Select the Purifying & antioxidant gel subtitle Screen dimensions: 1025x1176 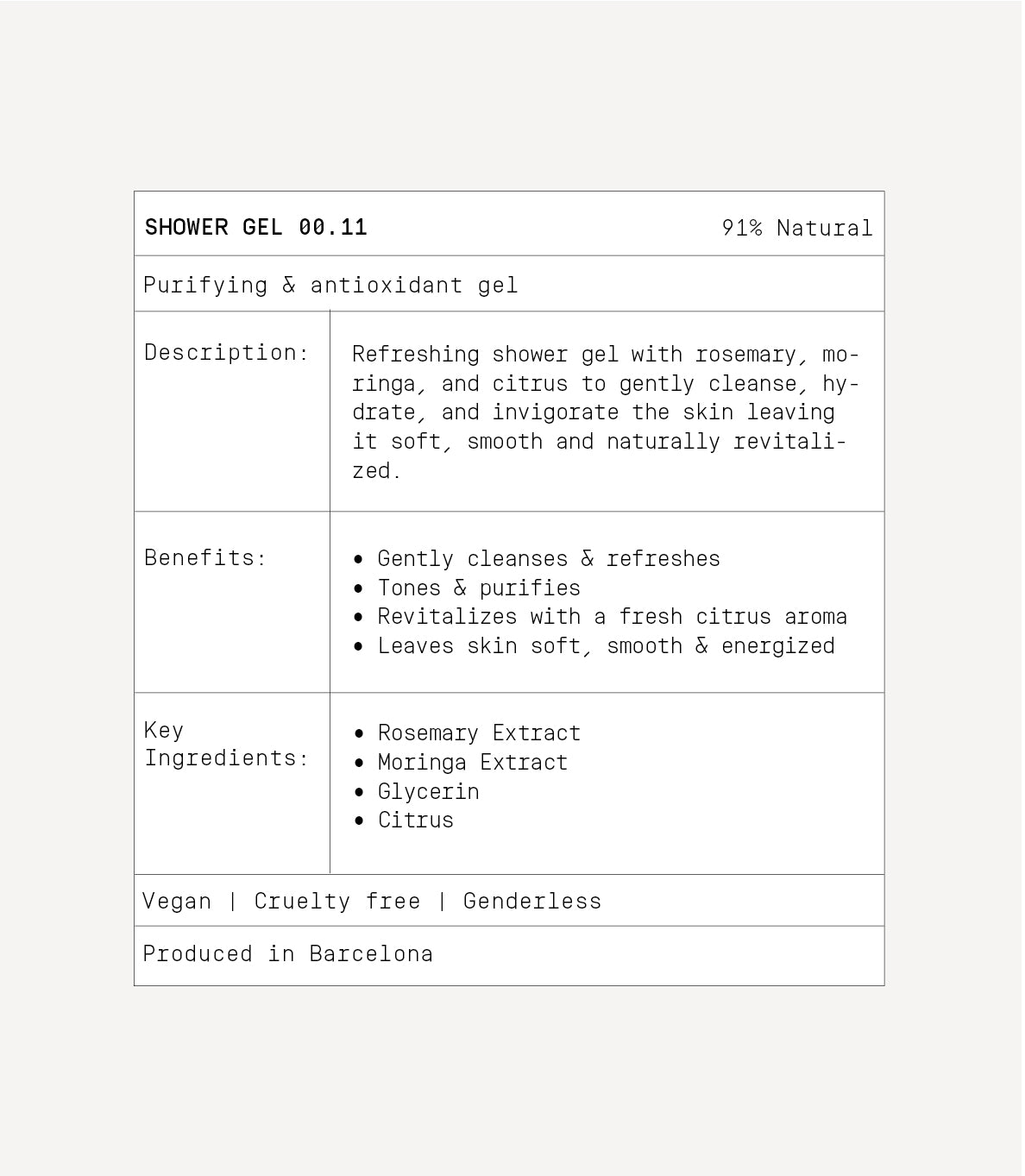tap(330, 285)
